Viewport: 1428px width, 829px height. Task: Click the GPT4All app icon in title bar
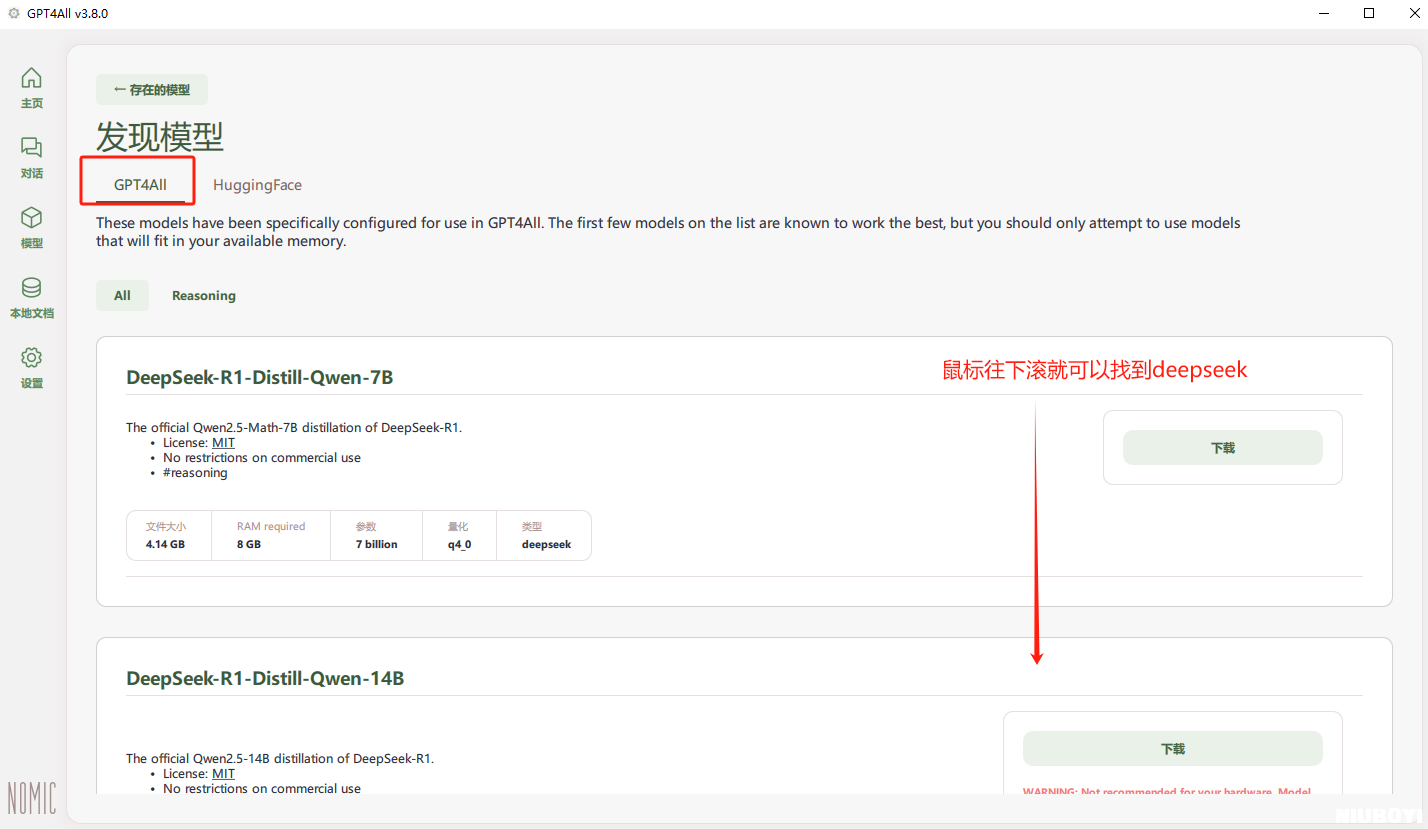(14, 13)
